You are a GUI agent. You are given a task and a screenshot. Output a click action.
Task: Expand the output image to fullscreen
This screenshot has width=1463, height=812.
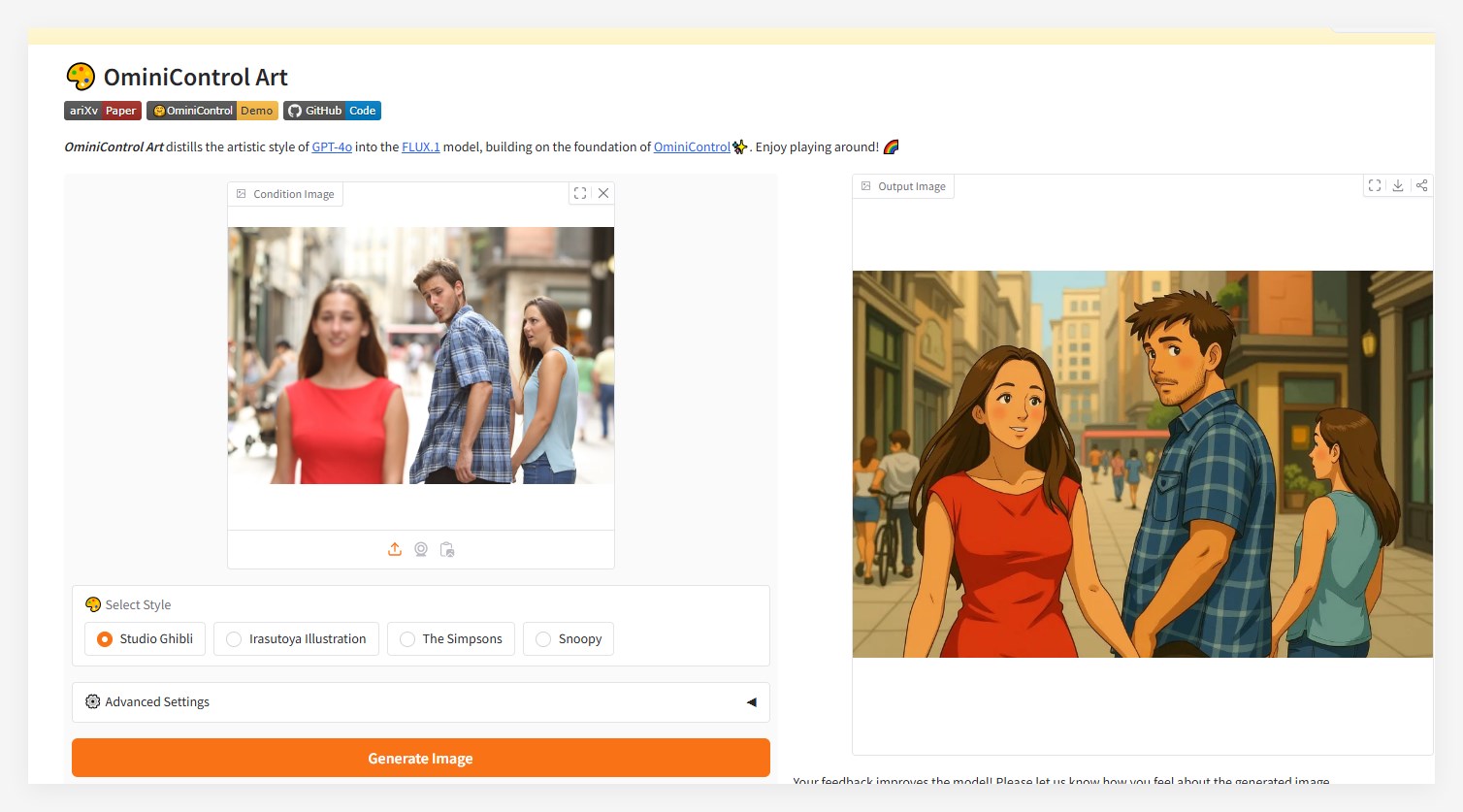(1375, 185)
